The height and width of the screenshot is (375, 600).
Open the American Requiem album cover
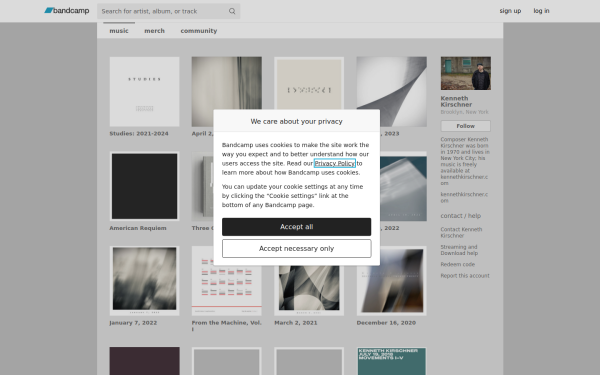pyautogui.click(x=144, y=186)
